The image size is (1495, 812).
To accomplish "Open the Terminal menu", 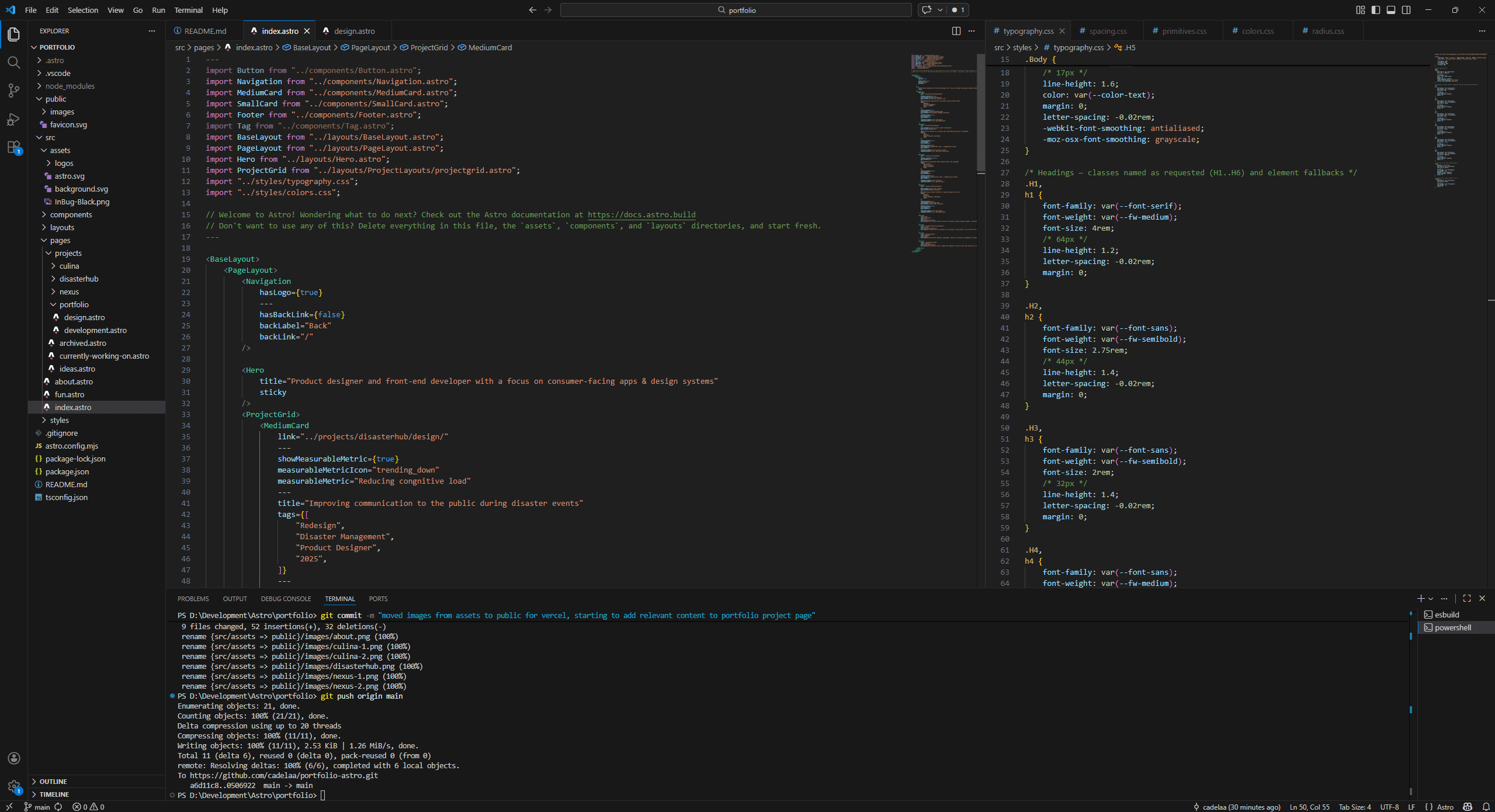I will coord(188,10).
